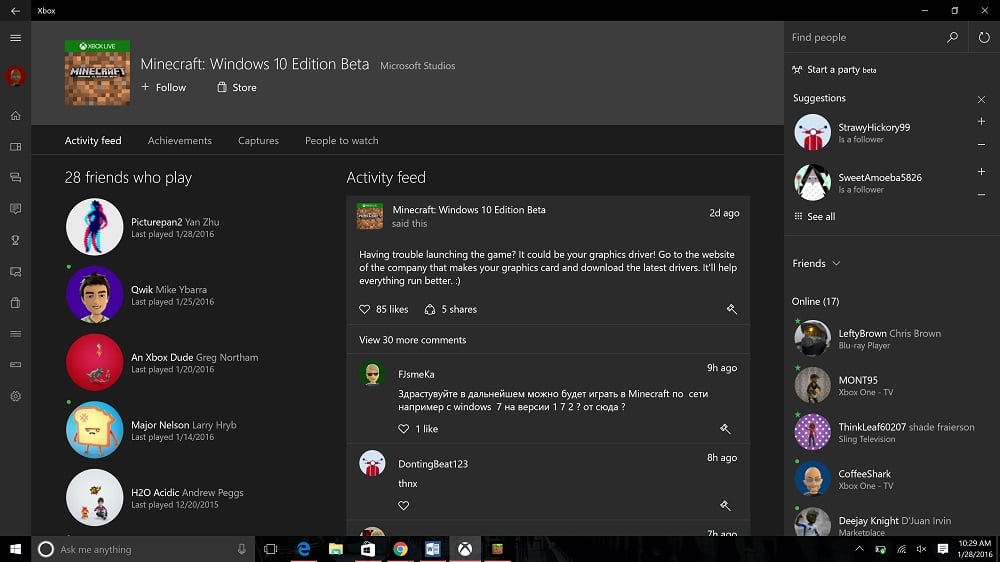The height and width of the screenshot is (562, 1000).
Task: Open Action Center notification icon in tray
Action: (x=943, y=549)
